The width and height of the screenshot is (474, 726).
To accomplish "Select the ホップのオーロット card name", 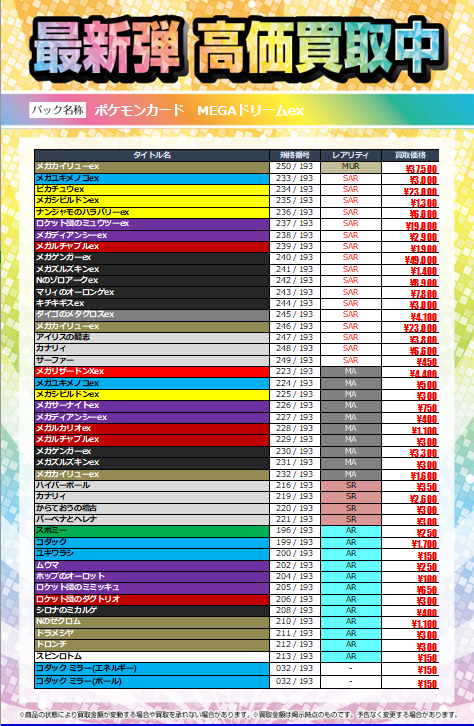I will coord(71,576).
